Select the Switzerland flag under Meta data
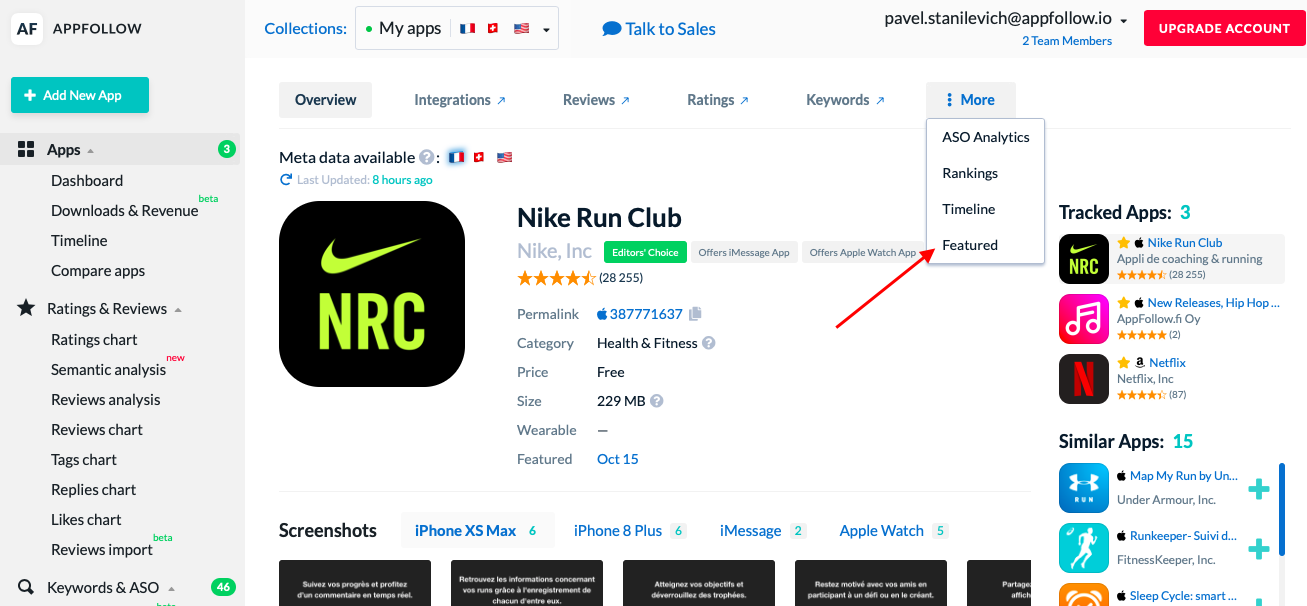 479,157
